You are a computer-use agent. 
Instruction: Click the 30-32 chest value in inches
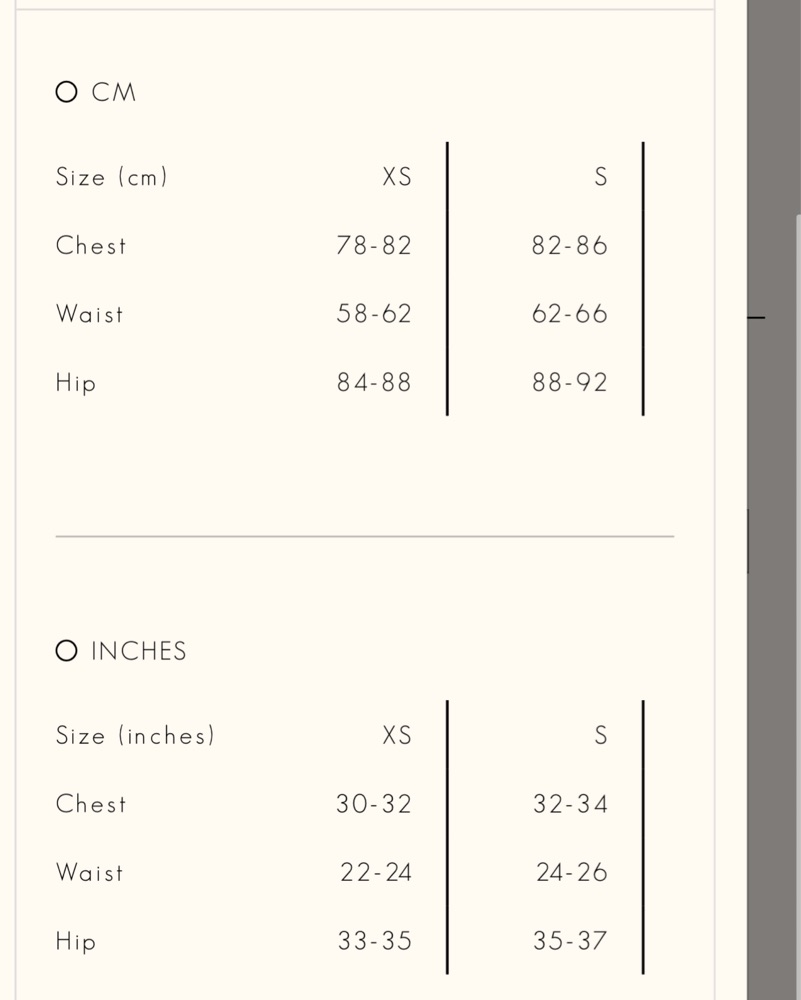374,804
